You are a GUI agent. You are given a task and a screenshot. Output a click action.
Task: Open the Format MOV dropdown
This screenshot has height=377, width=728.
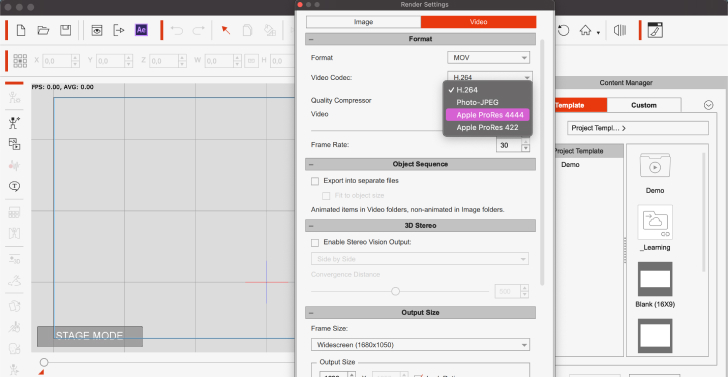click(x=488, y=58)
